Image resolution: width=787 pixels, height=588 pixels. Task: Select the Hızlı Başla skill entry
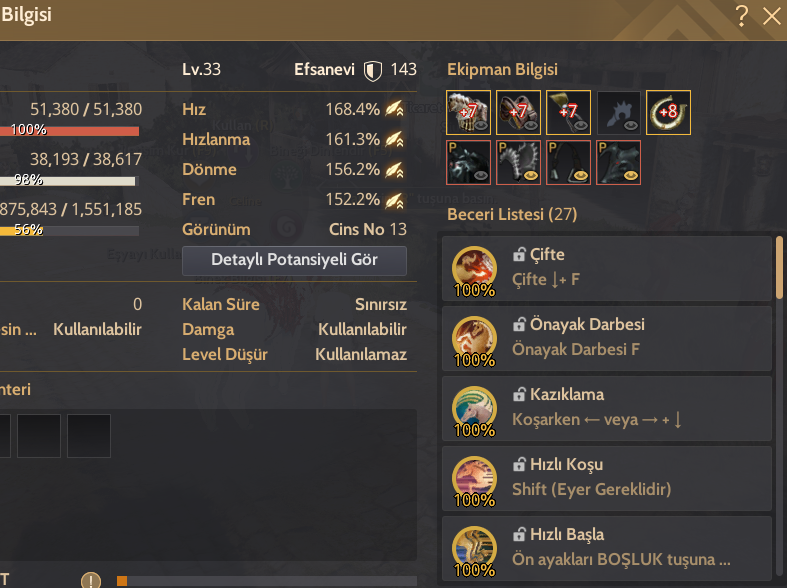[607, 548]
